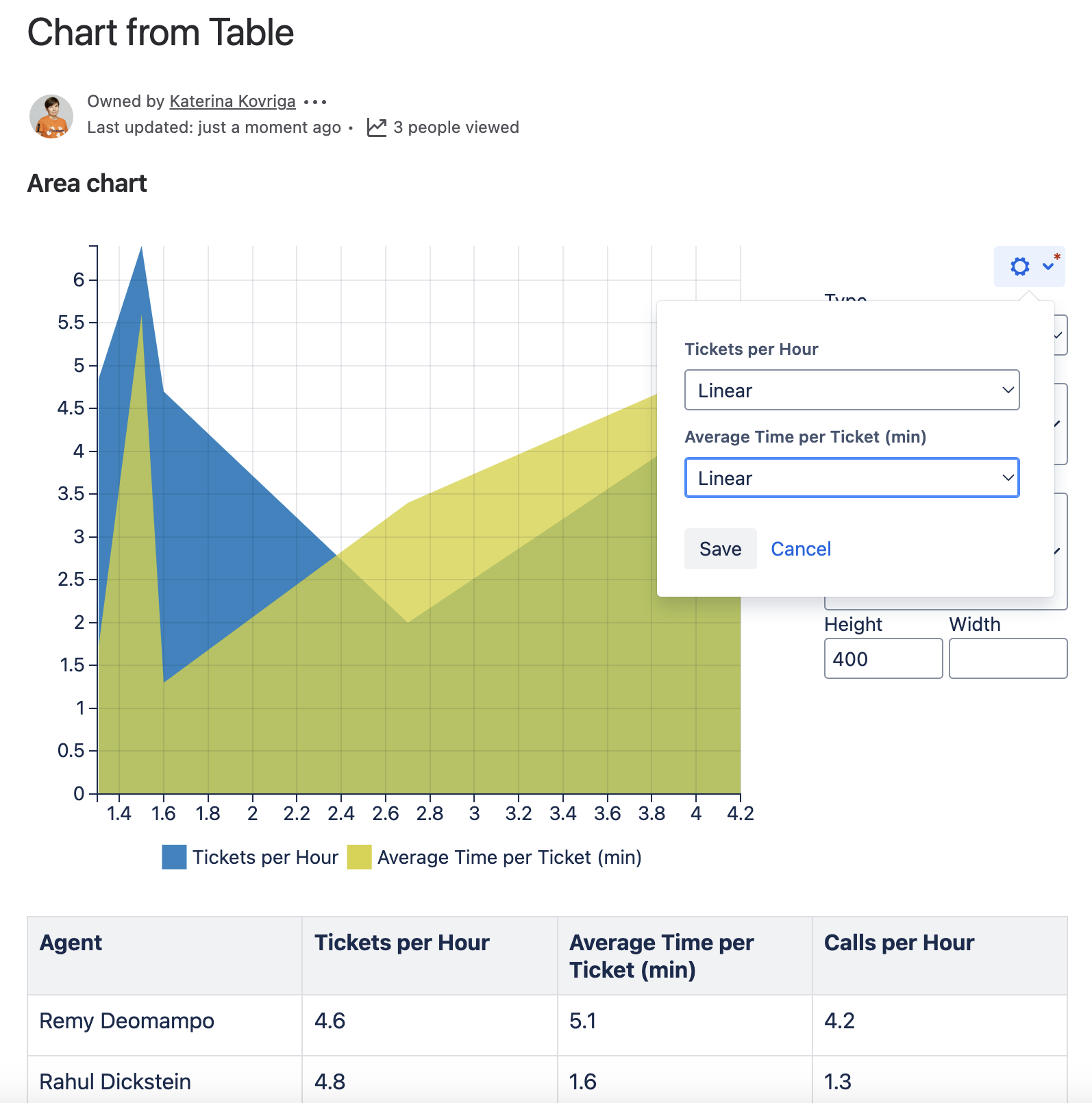Screen dimensions: 1092x1103
Task: Click the 3 people viewed text
Action: click(456, 127)
